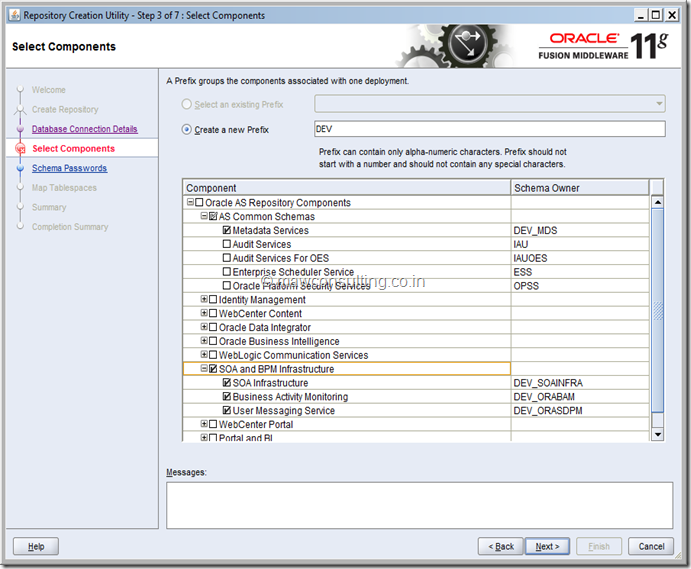Select the 'Create a new Prefix' radio button
This screenshot has height=569, width=691.
(x=187, y=129)
